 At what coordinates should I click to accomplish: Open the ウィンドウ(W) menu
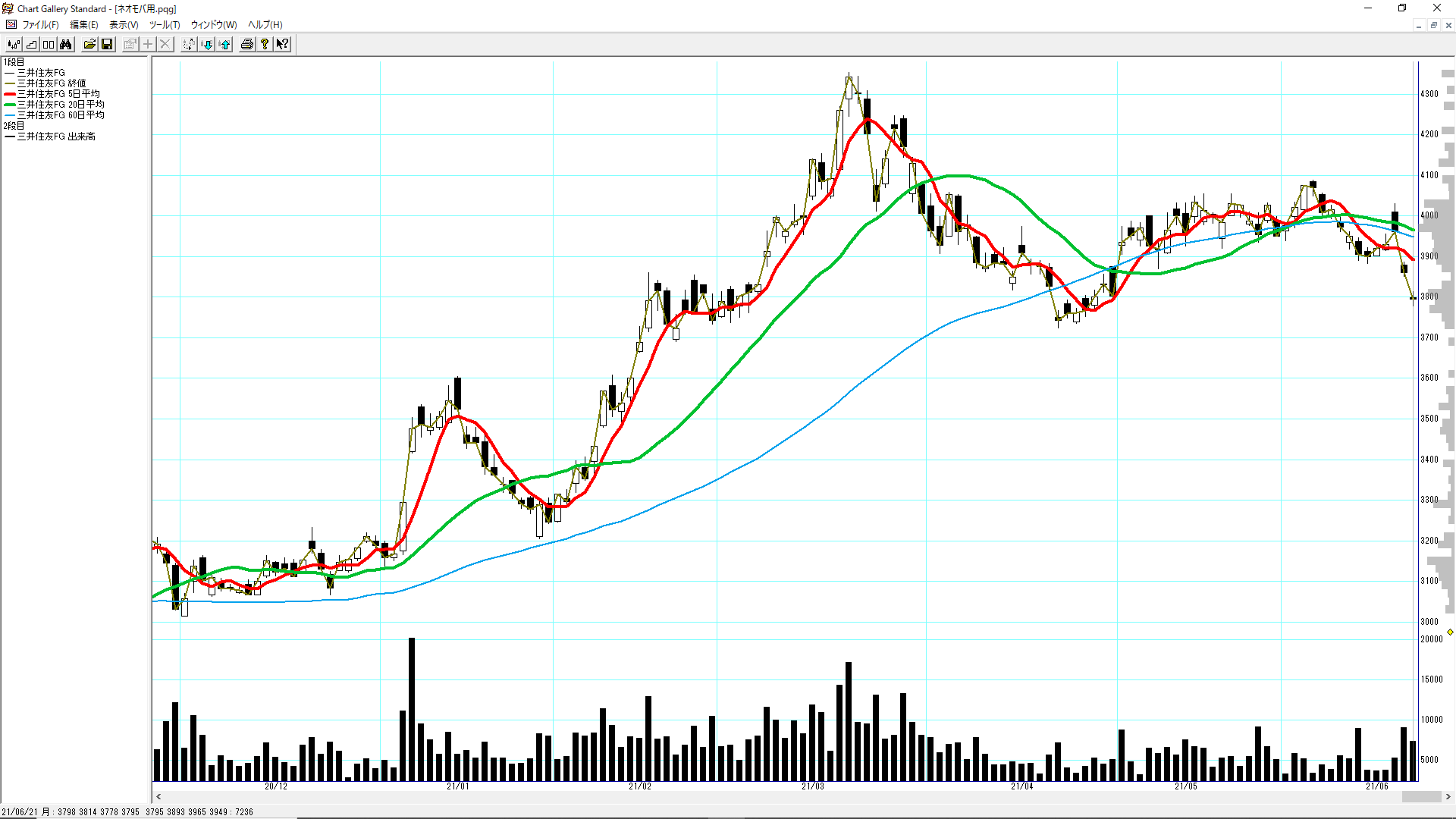[213, 25]
